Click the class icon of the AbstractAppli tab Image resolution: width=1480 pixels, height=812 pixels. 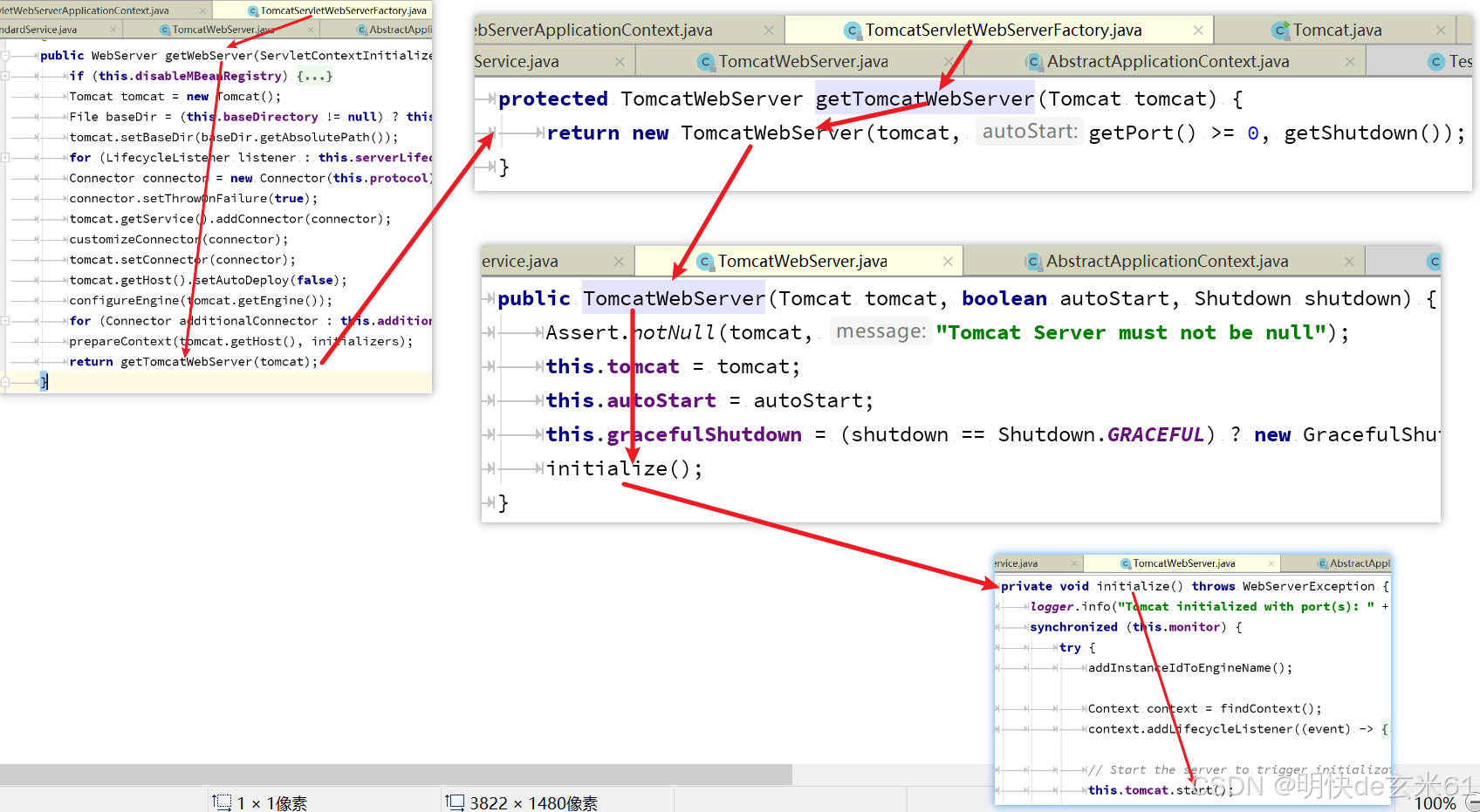pos(362,30)
